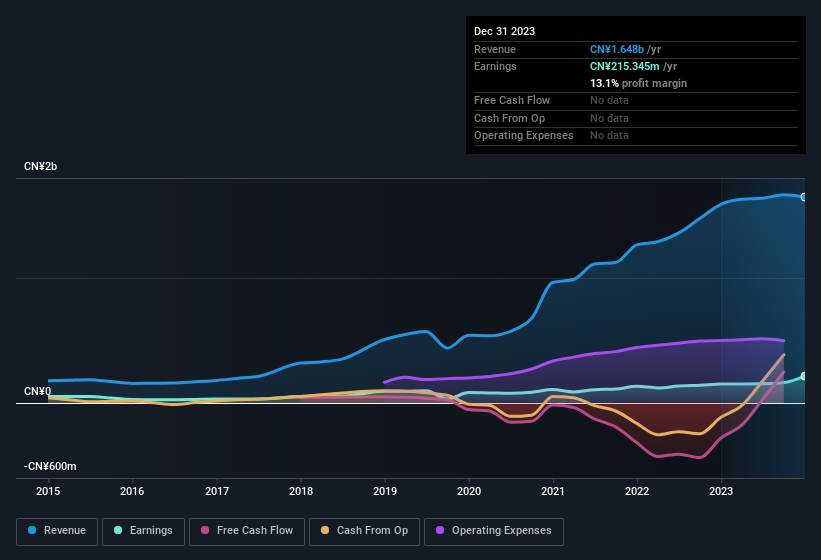Toggle the Operating Expenses legend button
The width and height of the screenshot is (821, 560).
tap(494, 532)
